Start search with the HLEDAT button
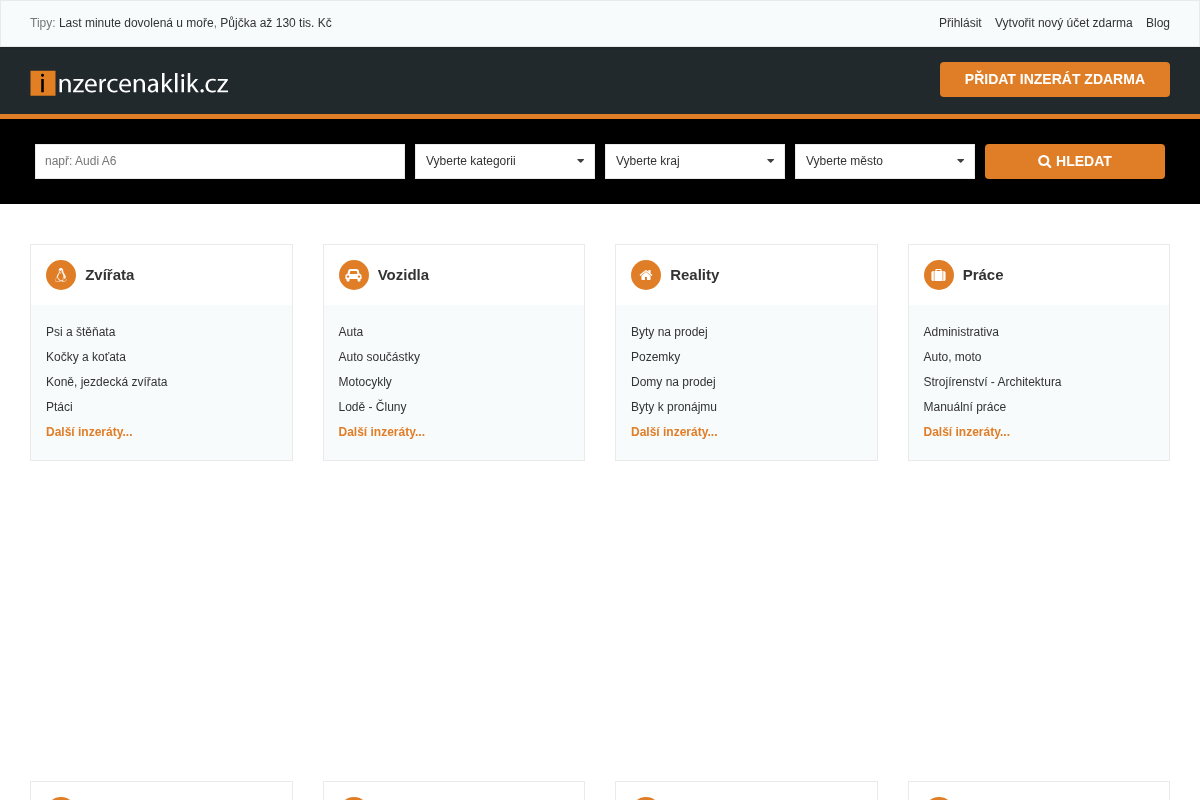This screenshot has height=800, width=1200. 1075,161
